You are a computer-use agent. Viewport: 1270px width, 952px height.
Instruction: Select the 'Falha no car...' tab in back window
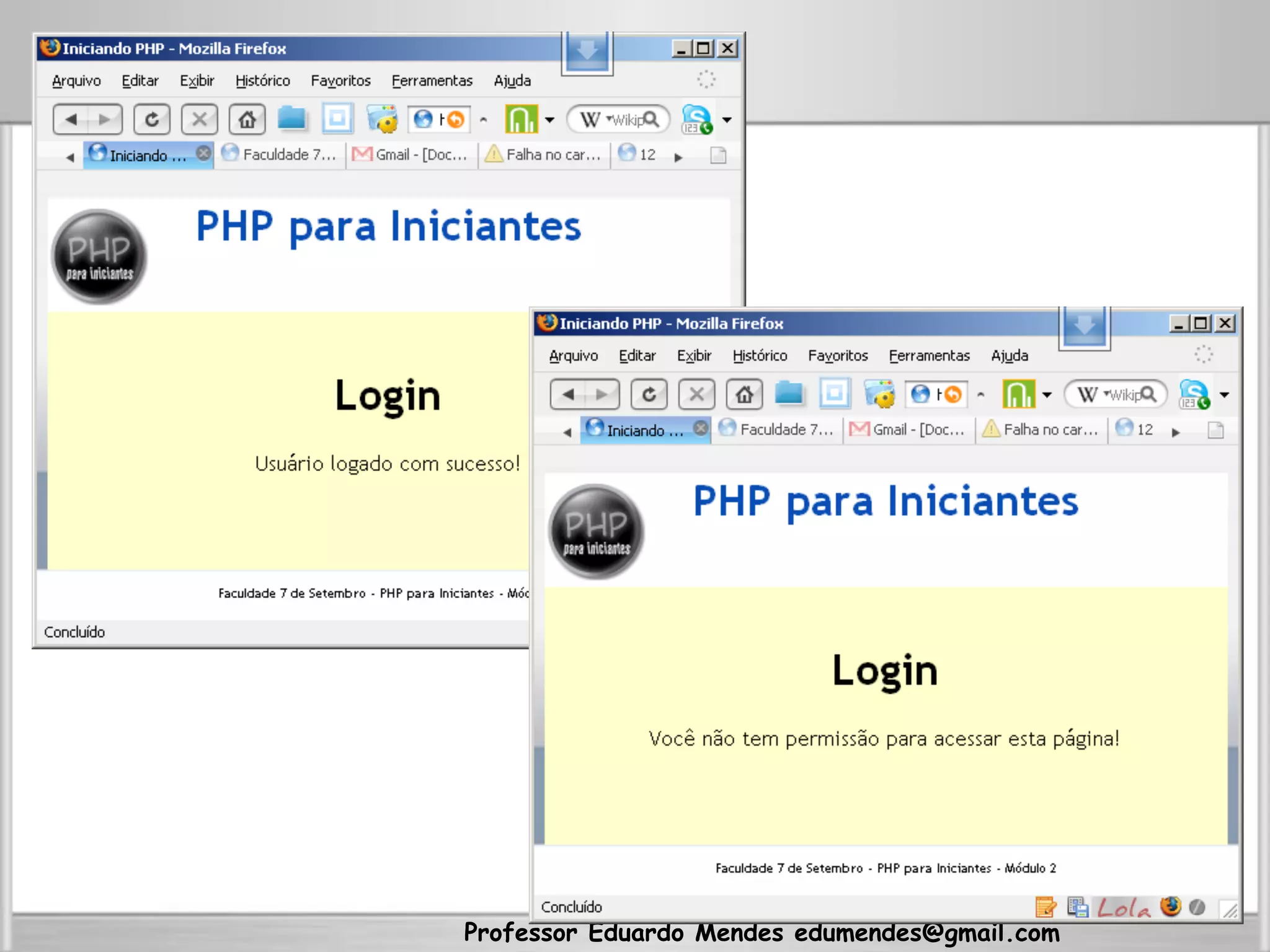click(544, 154)
